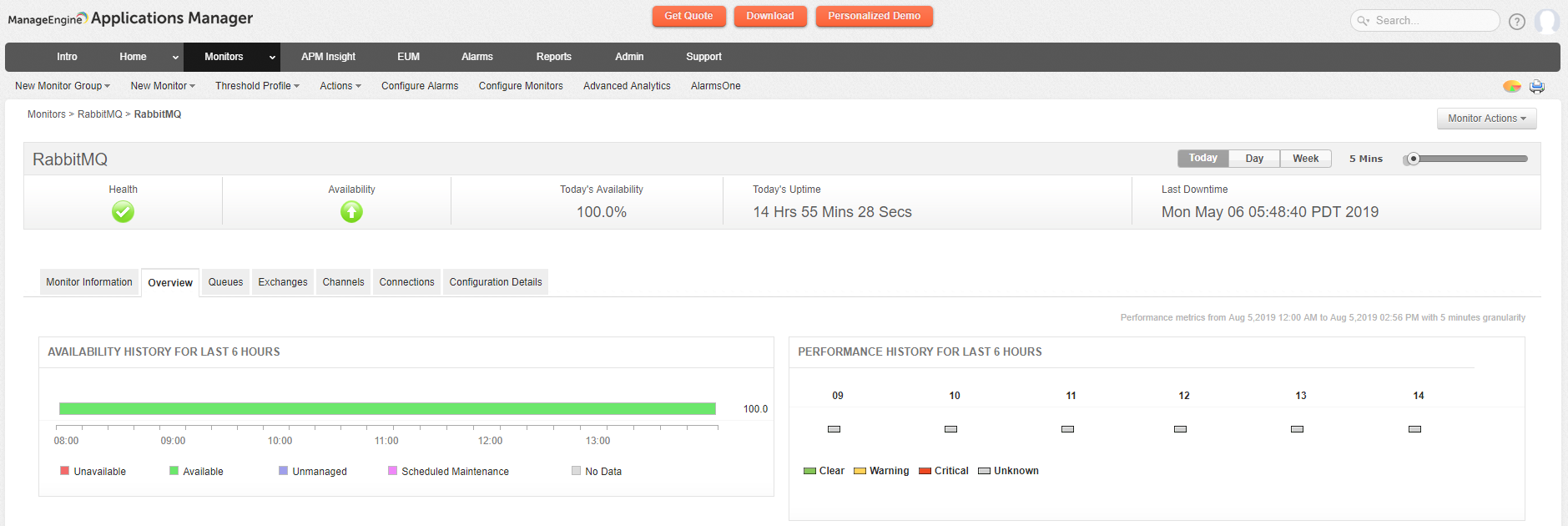Follow the first RabbitMQ breadcrumb link
Screen dimensions: 1568x526
tap(99, 114)
